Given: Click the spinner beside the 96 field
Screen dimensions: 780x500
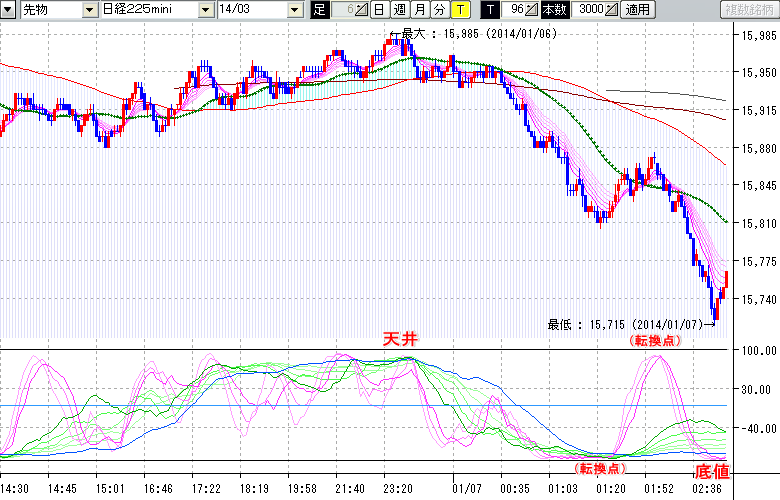Looking at the screenshot, I should coord(532,10).
